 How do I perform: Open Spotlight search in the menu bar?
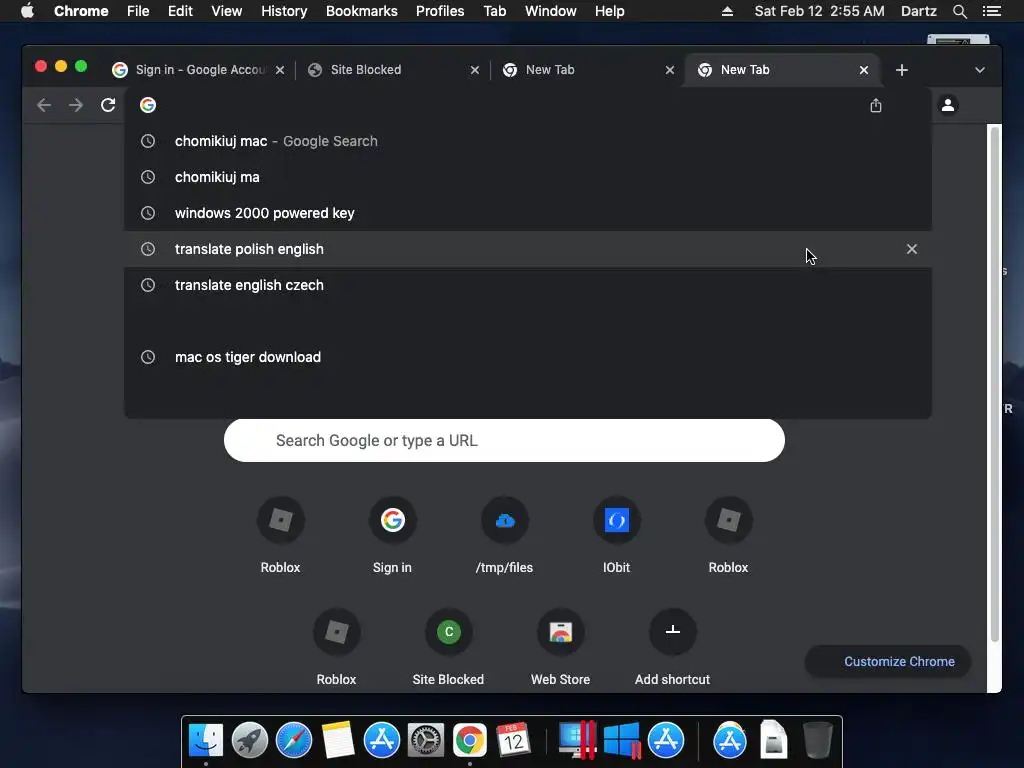click(959, 11)
